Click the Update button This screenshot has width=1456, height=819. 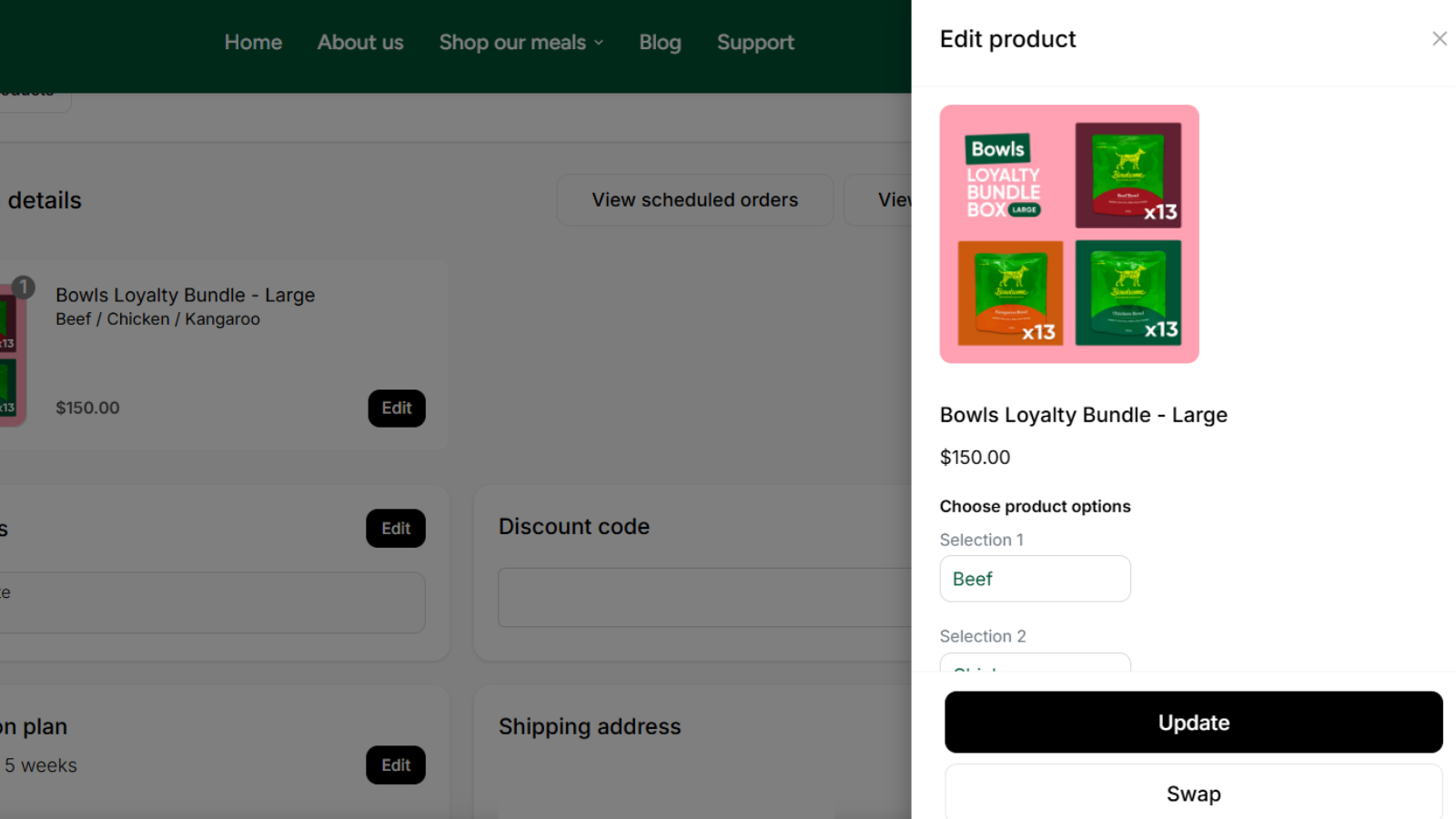tap(1193, 722)
